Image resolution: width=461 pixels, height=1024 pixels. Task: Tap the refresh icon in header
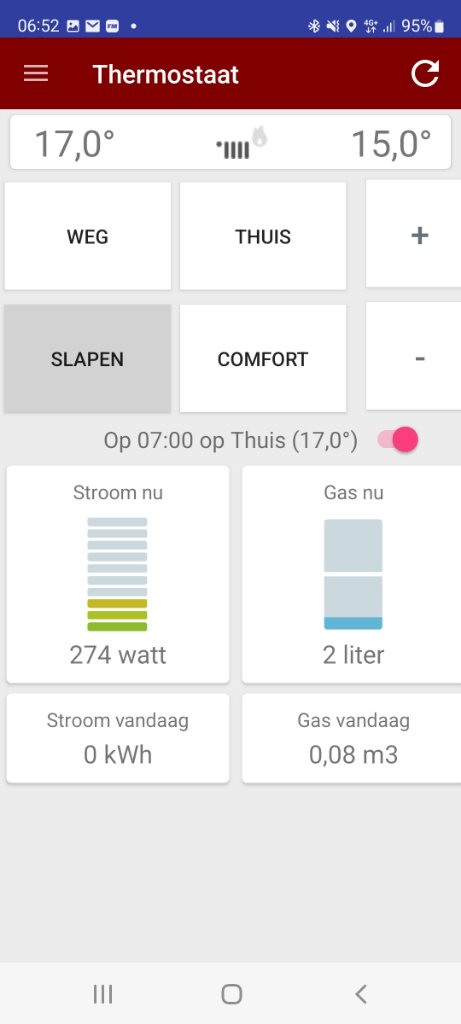(x=425, y=74)
